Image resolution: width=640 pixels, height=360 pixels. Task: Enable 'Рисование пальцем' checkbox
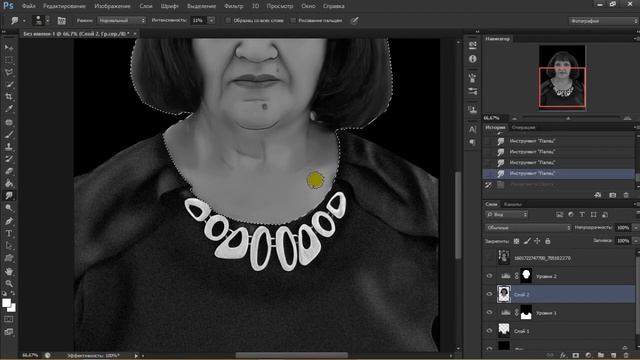coord(293,20)
